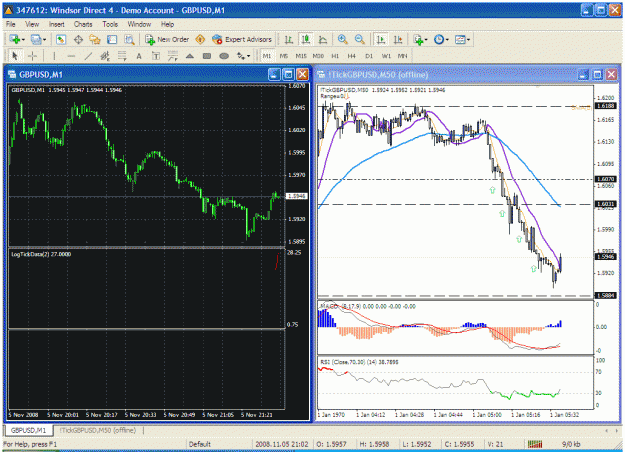Click the Expert Advisors button
This screenshot has width=625, height=452.
click(242, 39)
